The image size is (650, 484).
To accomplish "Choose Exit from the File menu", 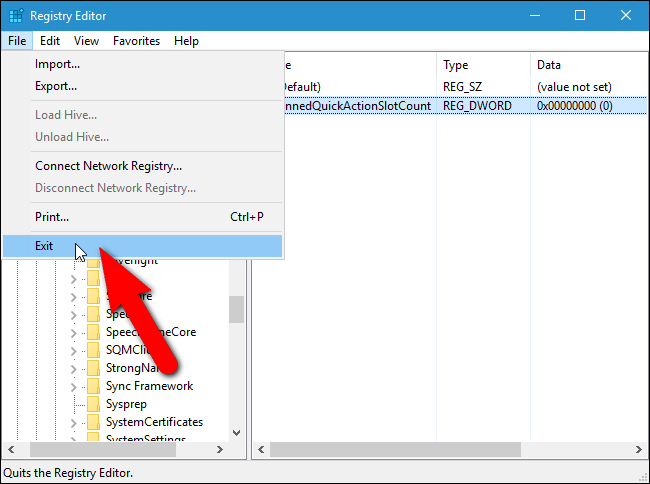I will [x=142, y=246].
